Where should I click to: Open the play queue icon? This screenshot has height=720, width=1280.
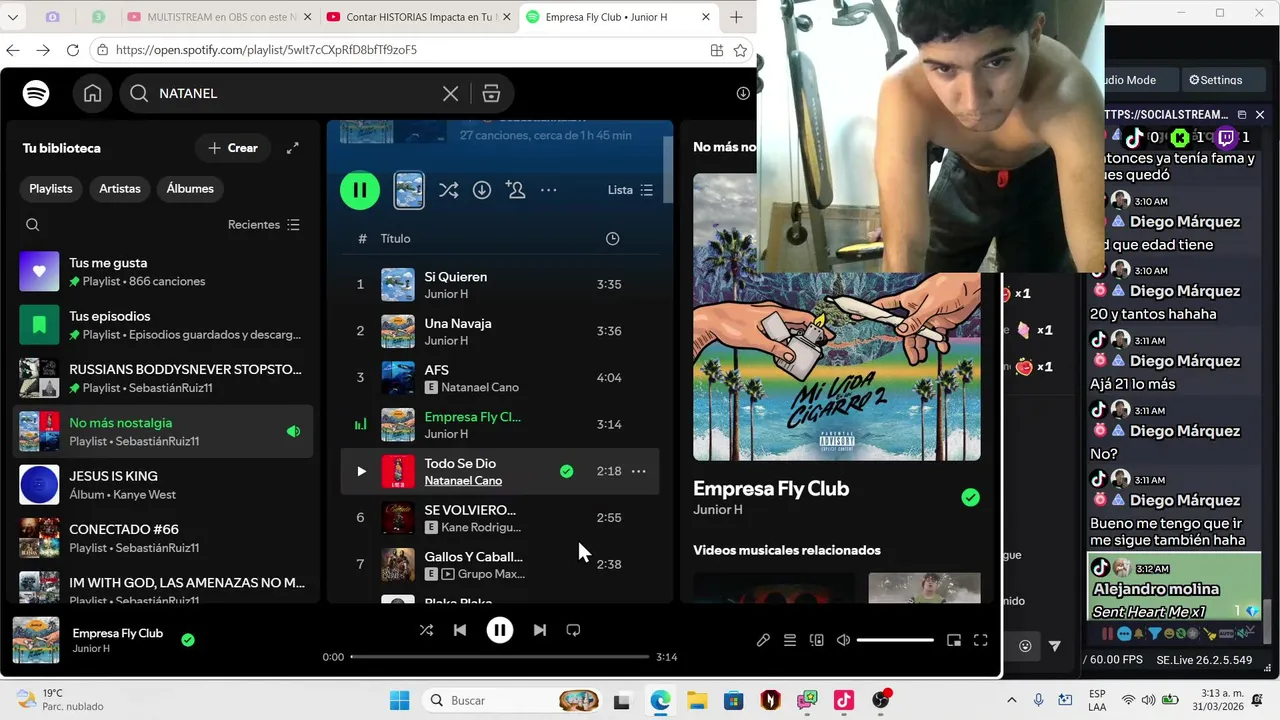pos(790,640)
